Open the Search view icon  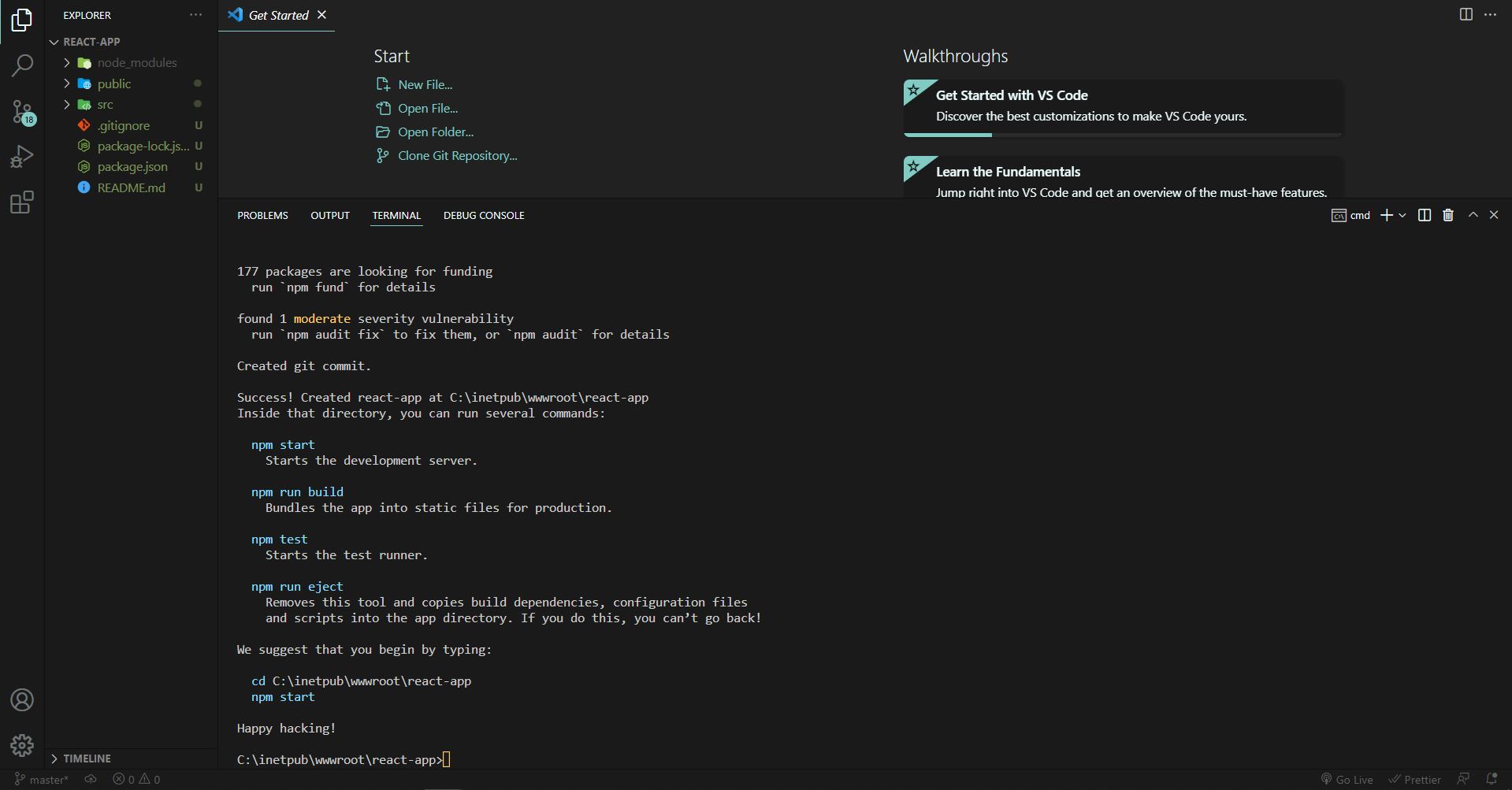point(22,65)
